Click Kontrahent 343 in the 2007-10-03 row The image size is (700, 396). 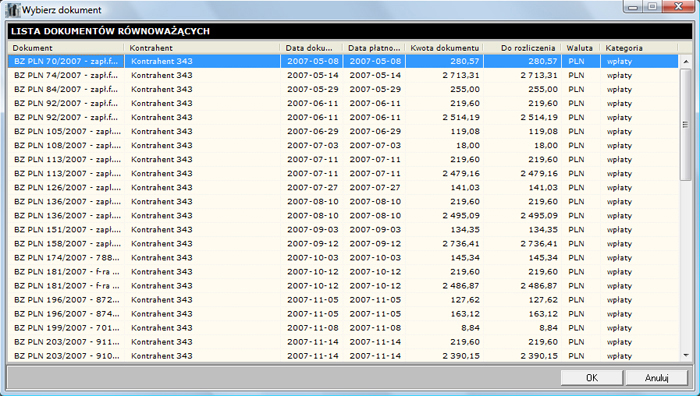(162, 258)
